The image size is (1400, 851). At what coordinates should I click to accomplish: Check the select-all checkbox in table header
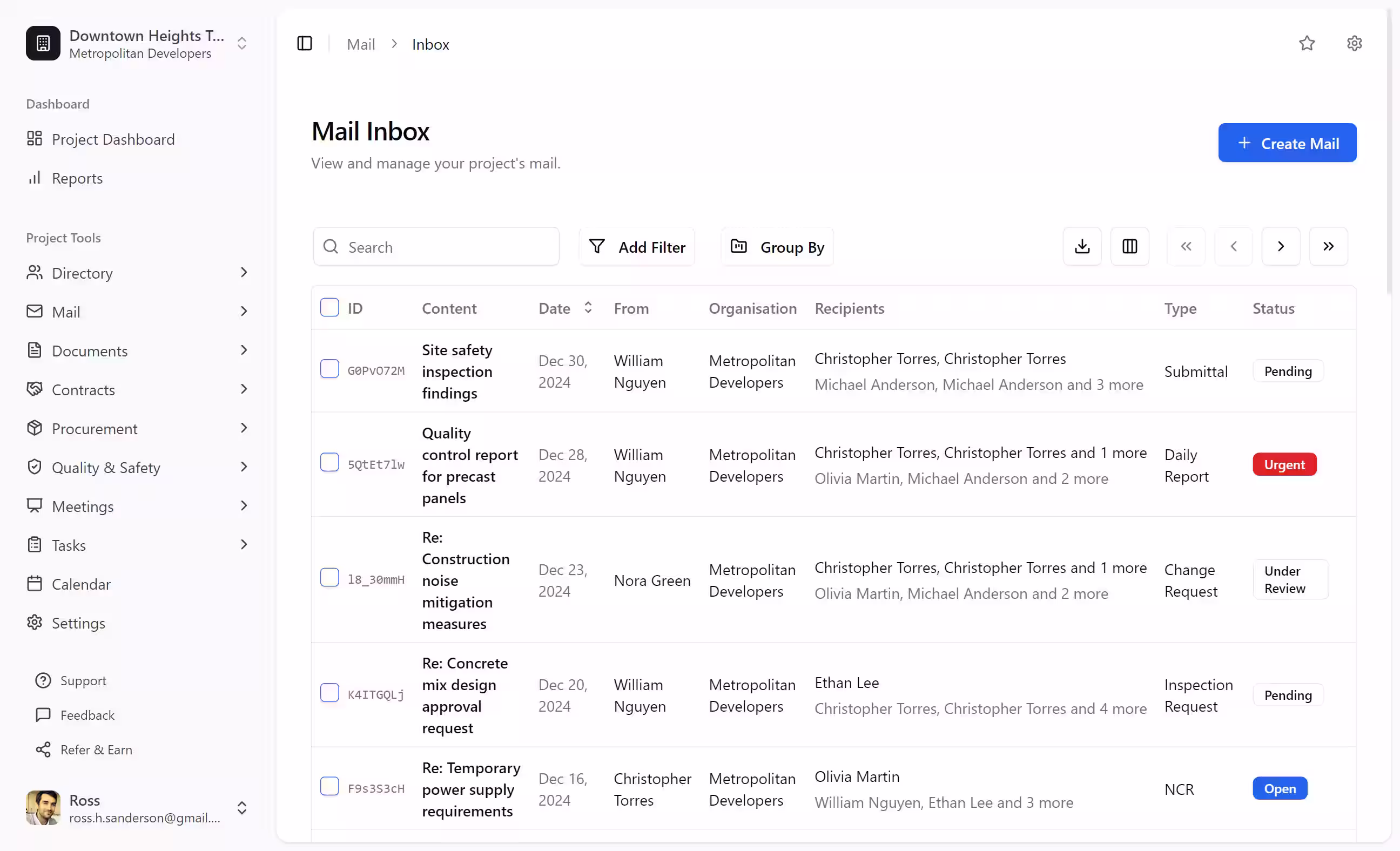click(x=329, y=307)
